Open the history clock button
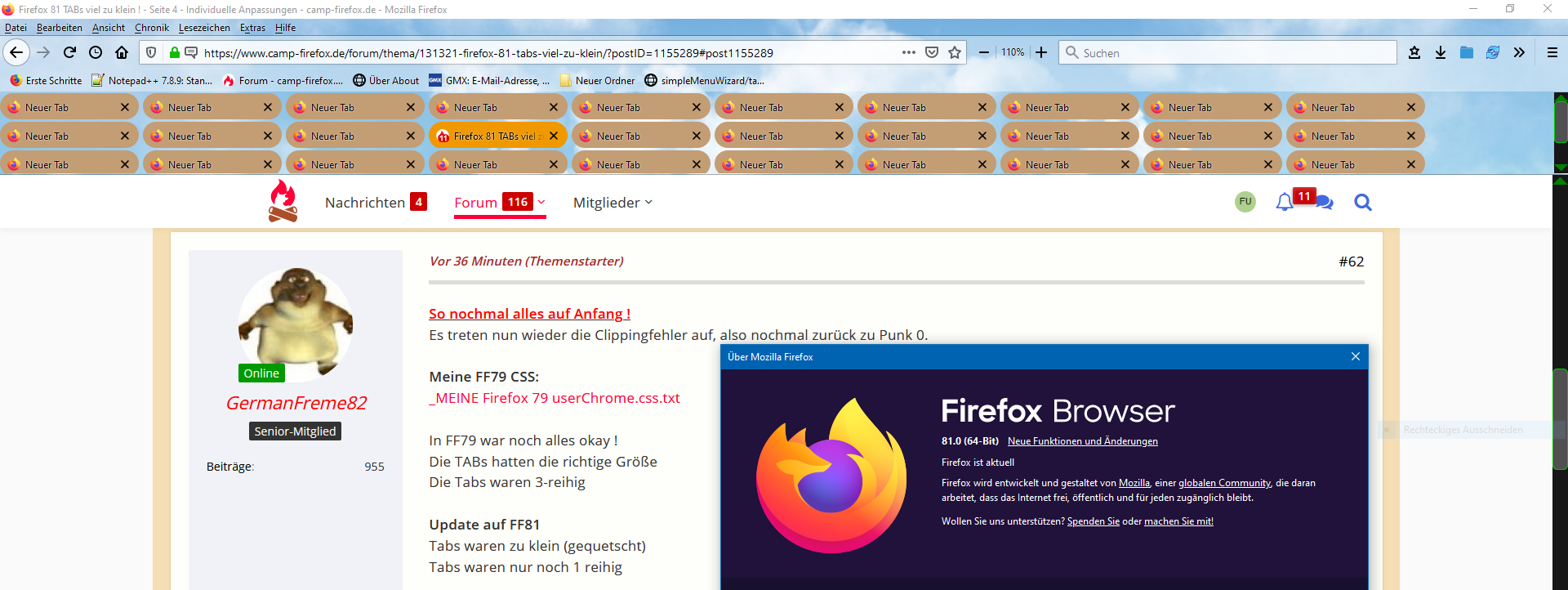 (96, 52)
